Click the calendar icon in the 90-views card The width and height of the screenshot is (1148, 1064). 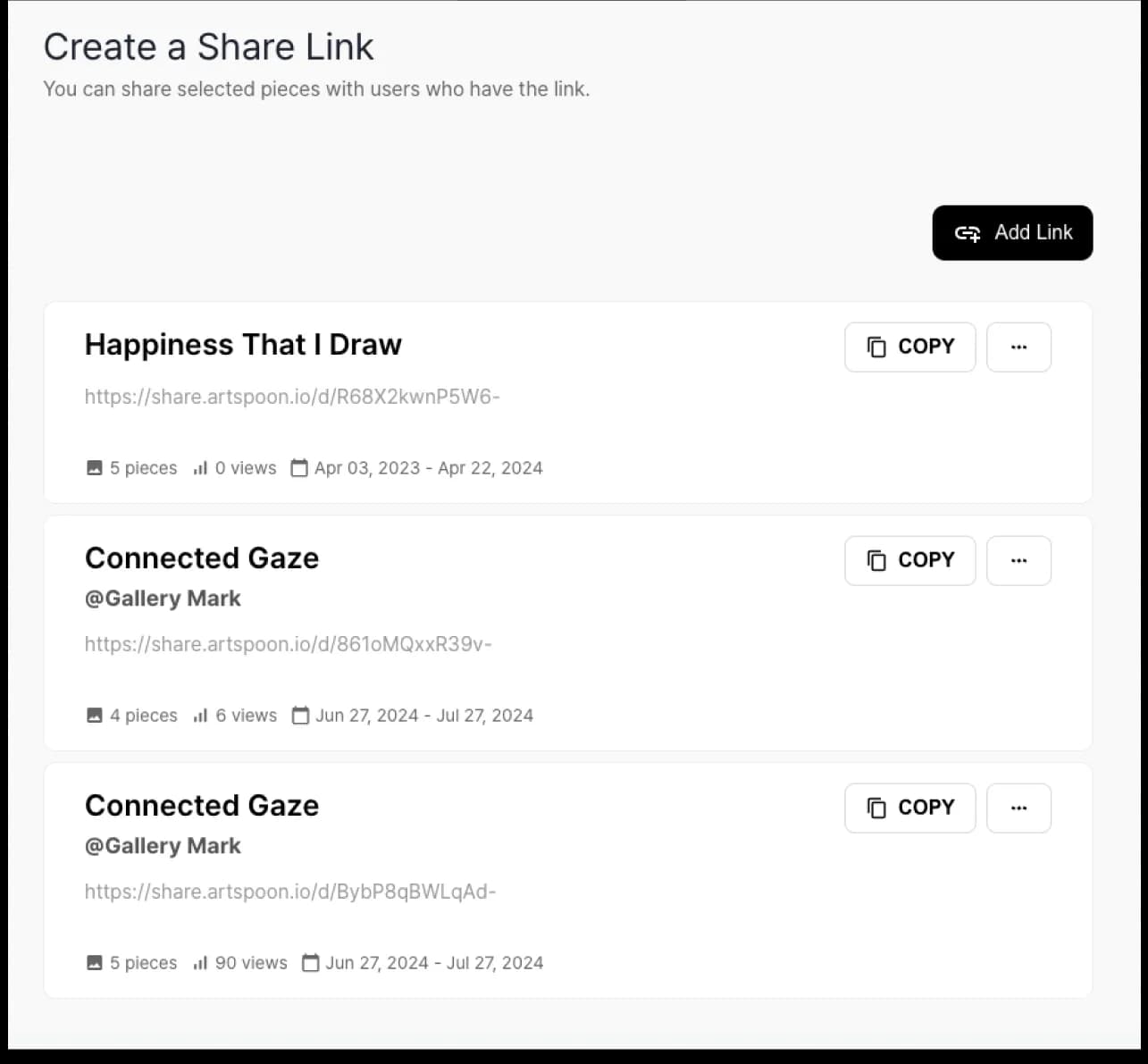point(311,963)
